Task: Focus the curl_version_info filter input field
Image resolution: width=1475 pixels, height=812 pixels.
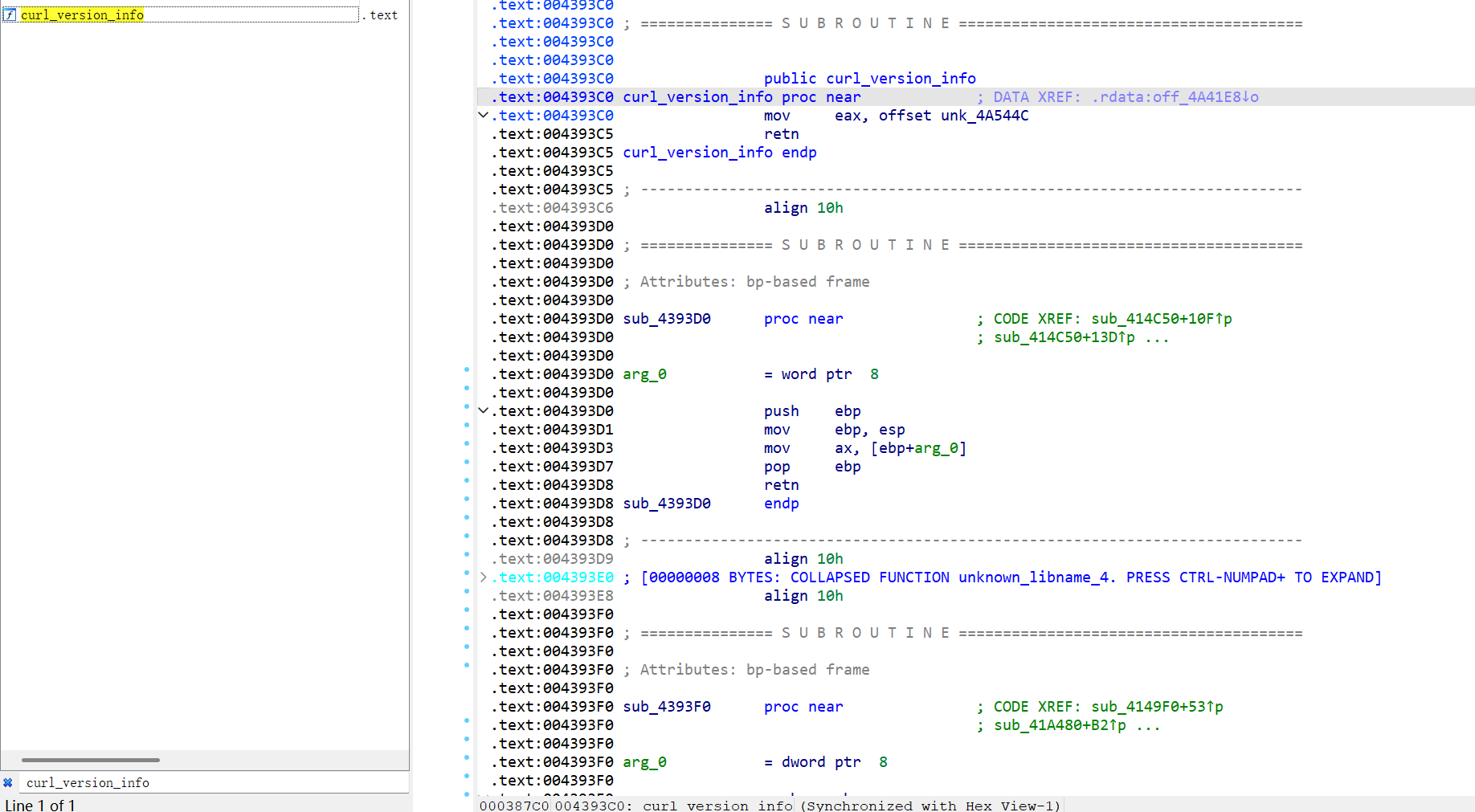Action: 215,782
